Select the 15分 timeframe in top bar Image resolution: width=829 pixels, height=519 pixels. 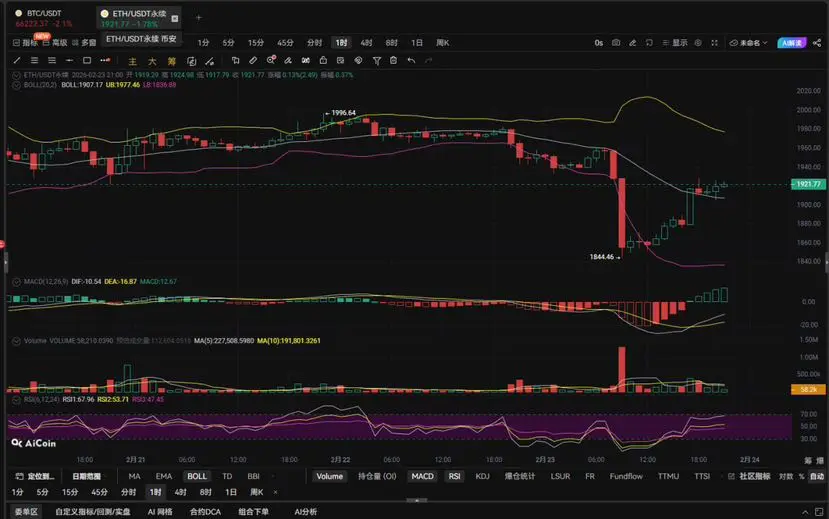(x=256, y=43)
